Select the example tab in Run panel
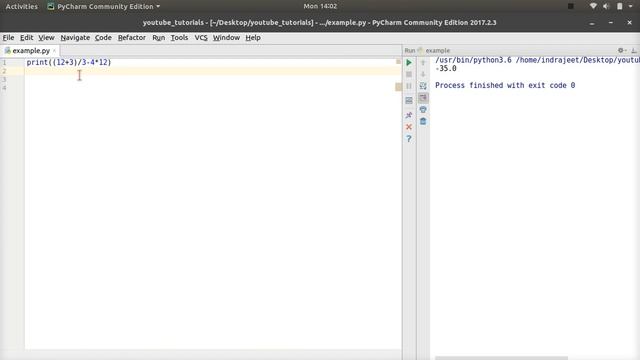Screen dimensions: 640x360 point(434,51)
